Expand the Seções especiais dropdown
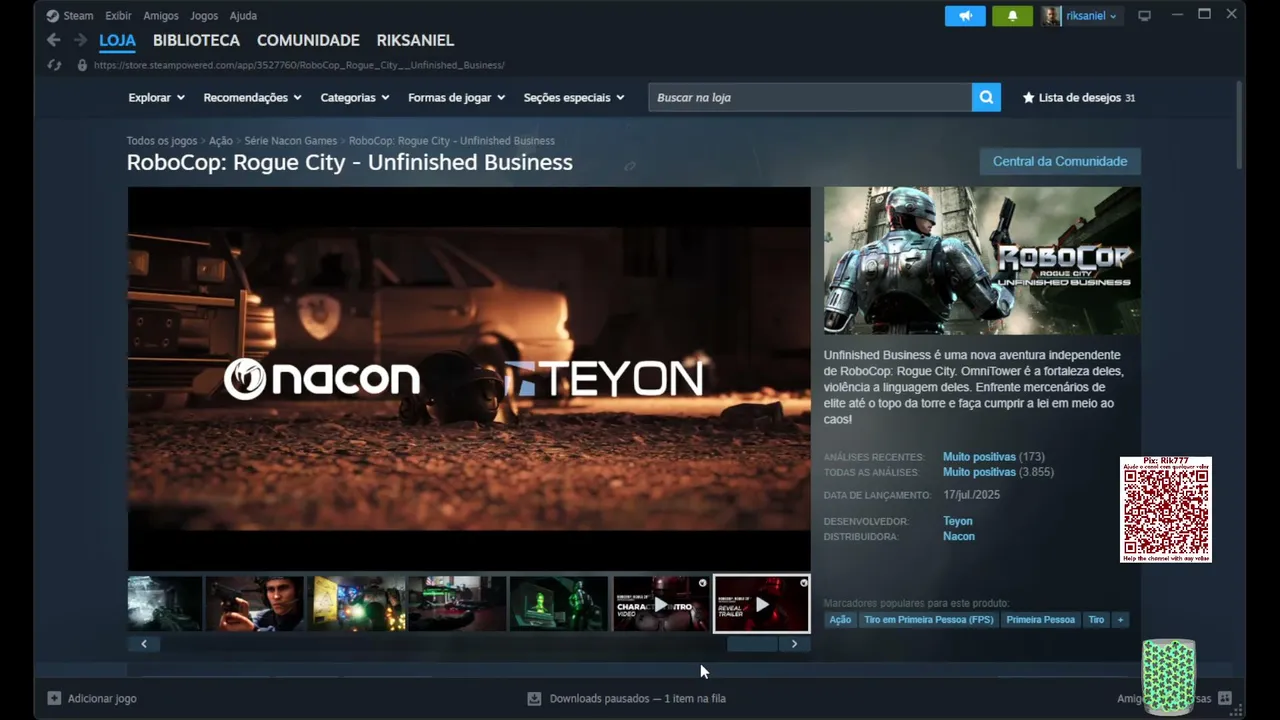 tap(574, 98)
